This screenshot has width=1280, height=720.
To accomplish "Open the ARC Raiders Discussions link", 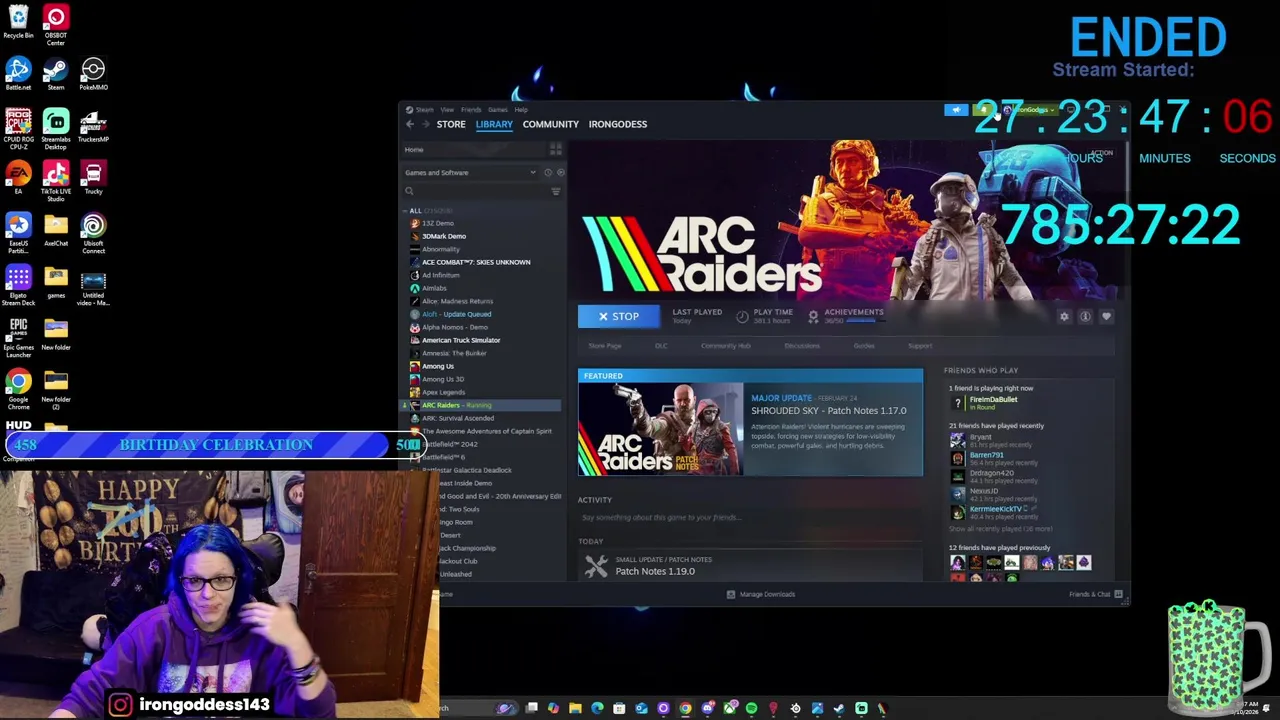I will point(802,346).
